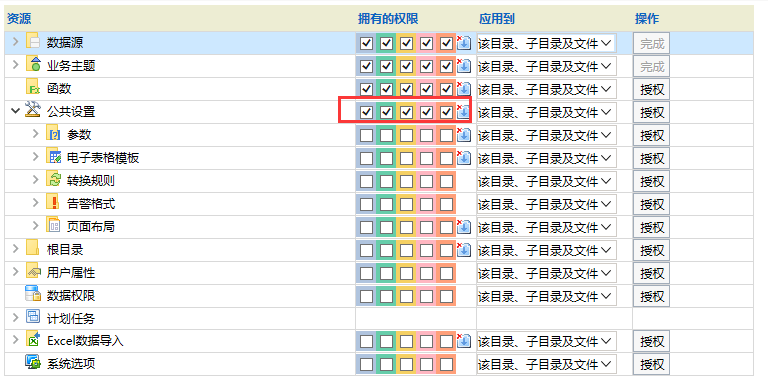This screenshot has height=388, width=768.
Task: Click the 转换规则 refresh icon
Action: coord(54,179)
